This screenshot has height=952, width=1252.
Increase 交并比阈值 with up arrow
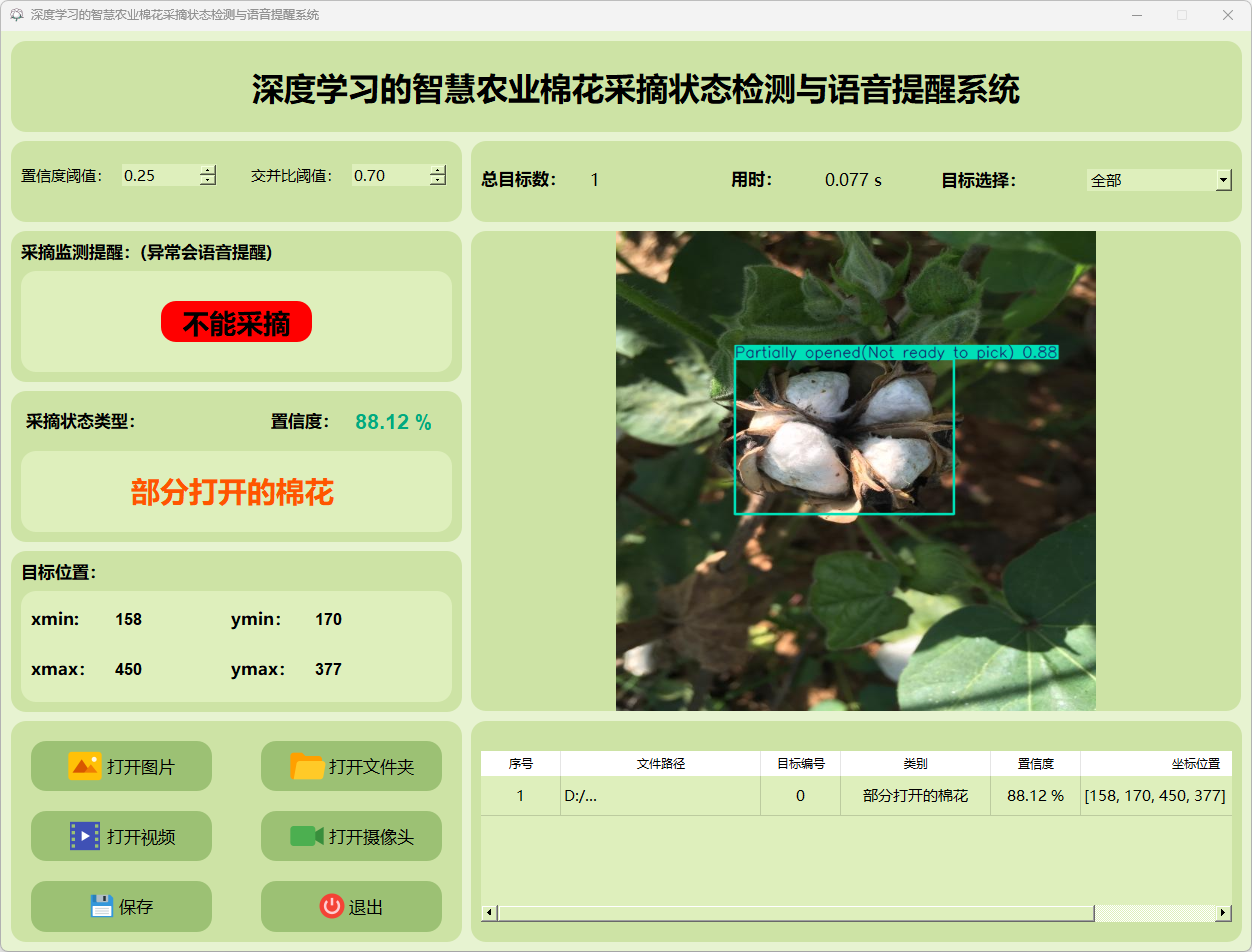pyautogui.click(x=438, y=170)
